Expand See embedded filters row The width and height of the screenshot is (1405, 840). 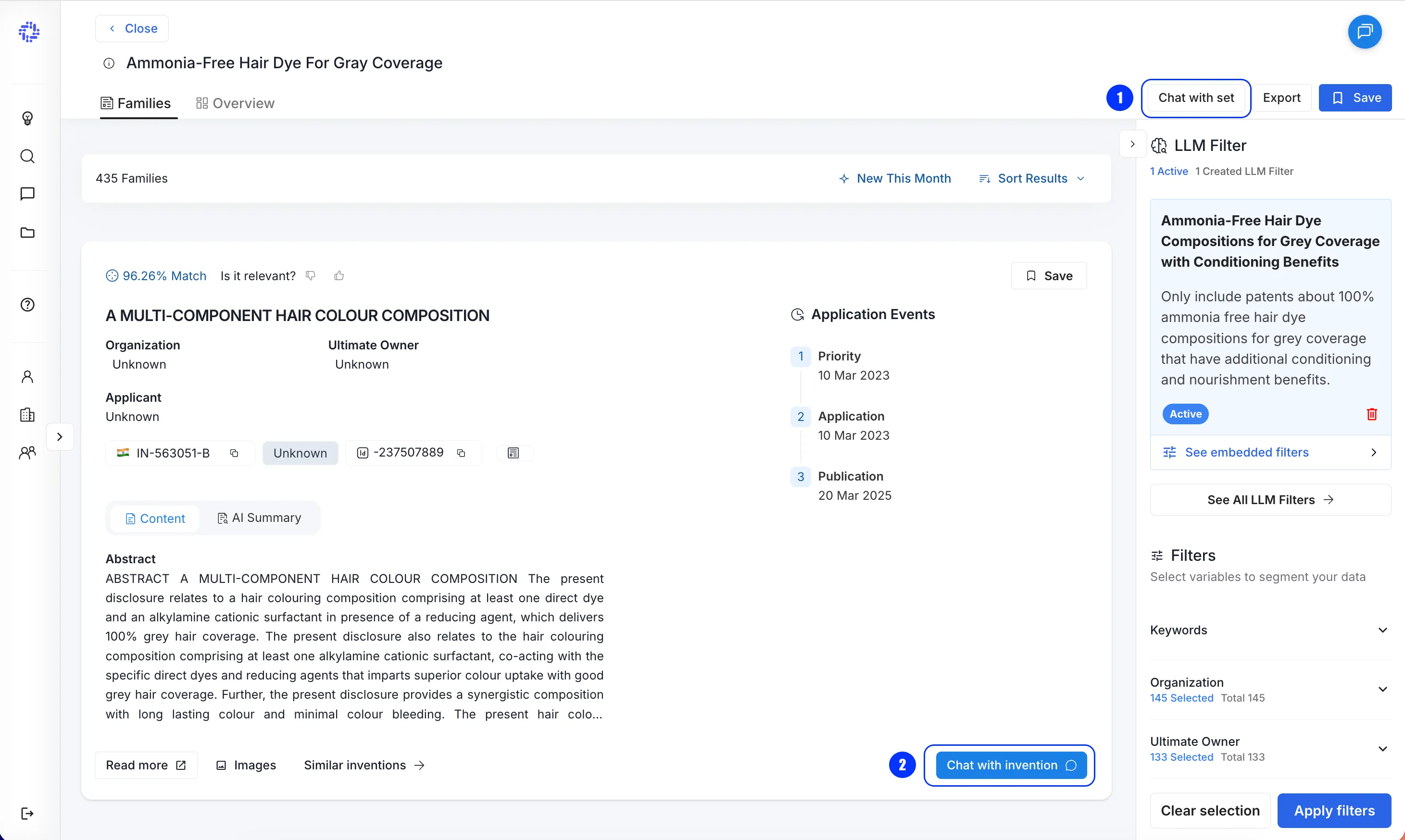click(x=1270, y=452)
